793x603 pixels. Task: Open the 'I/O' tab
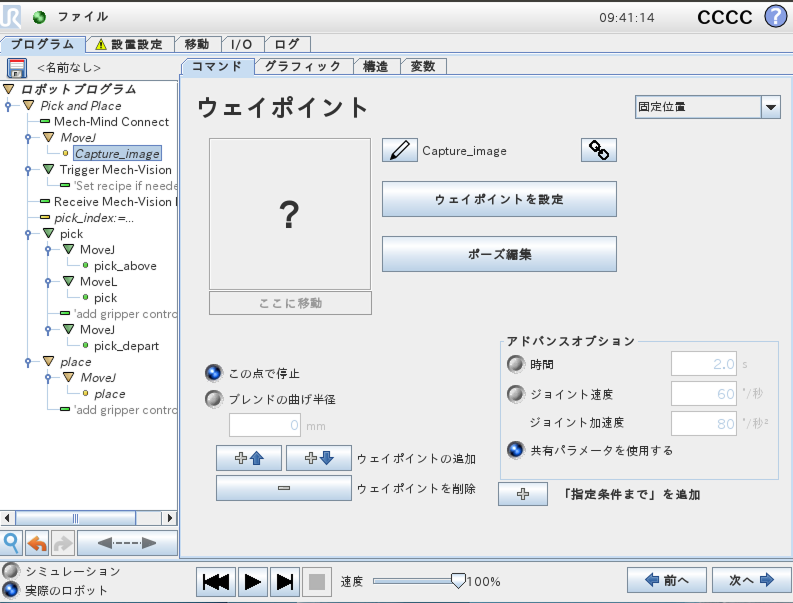pyautogui.click(x=242, y=45)
